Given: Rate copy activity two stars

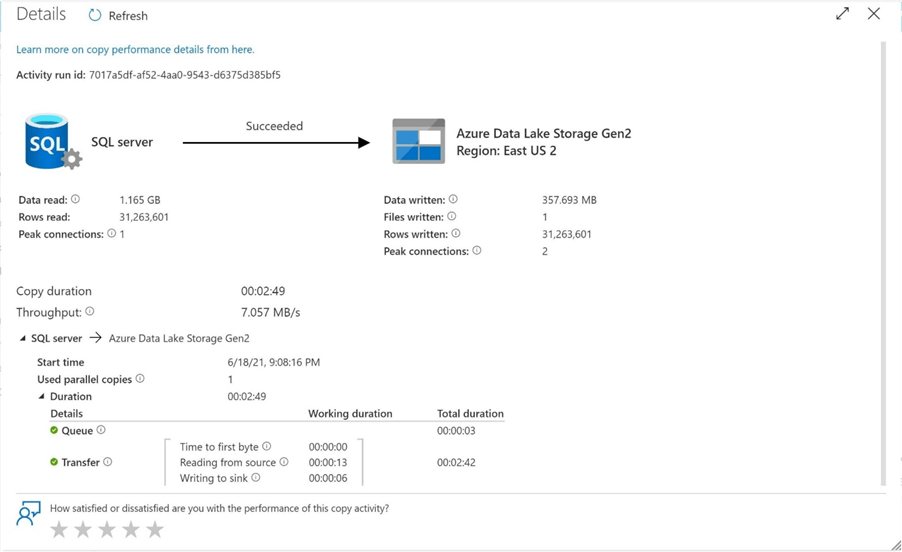Looking at the screenshot, I should [83, 529].
